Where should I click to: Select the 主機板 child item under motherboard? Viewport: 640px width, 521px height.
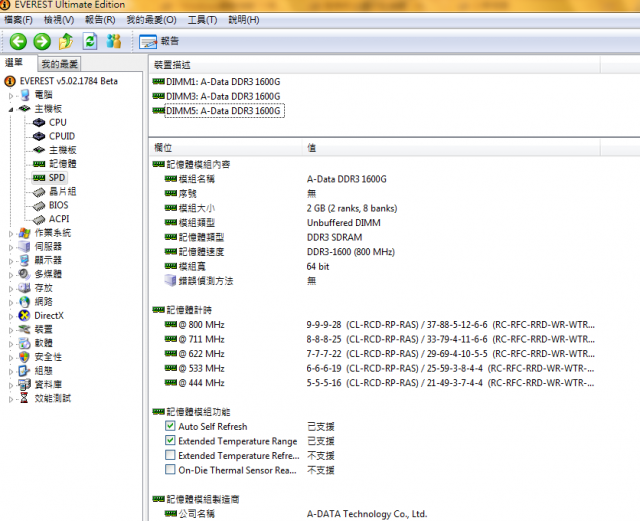pyautogui.click(x=62, y=150)
